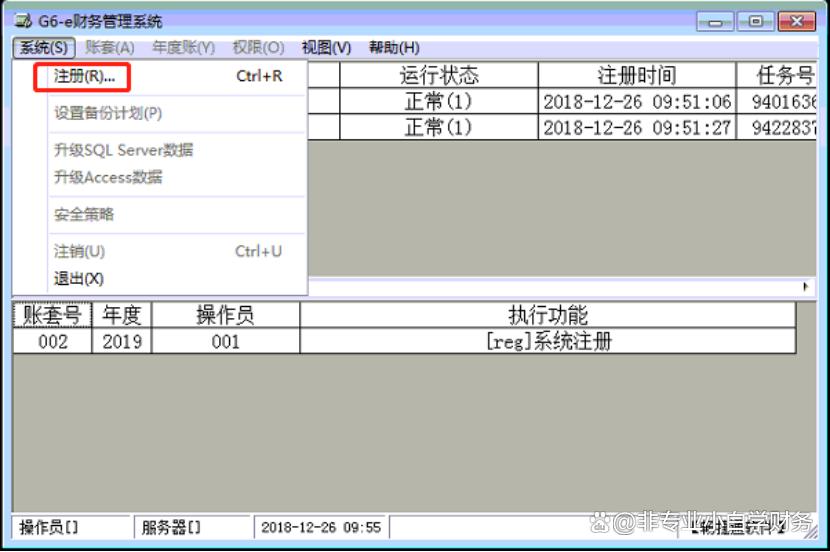This screenshot has height=552, width=830.
Task: Select the [reg]系统注册 cell
Action: coord(548,341)
